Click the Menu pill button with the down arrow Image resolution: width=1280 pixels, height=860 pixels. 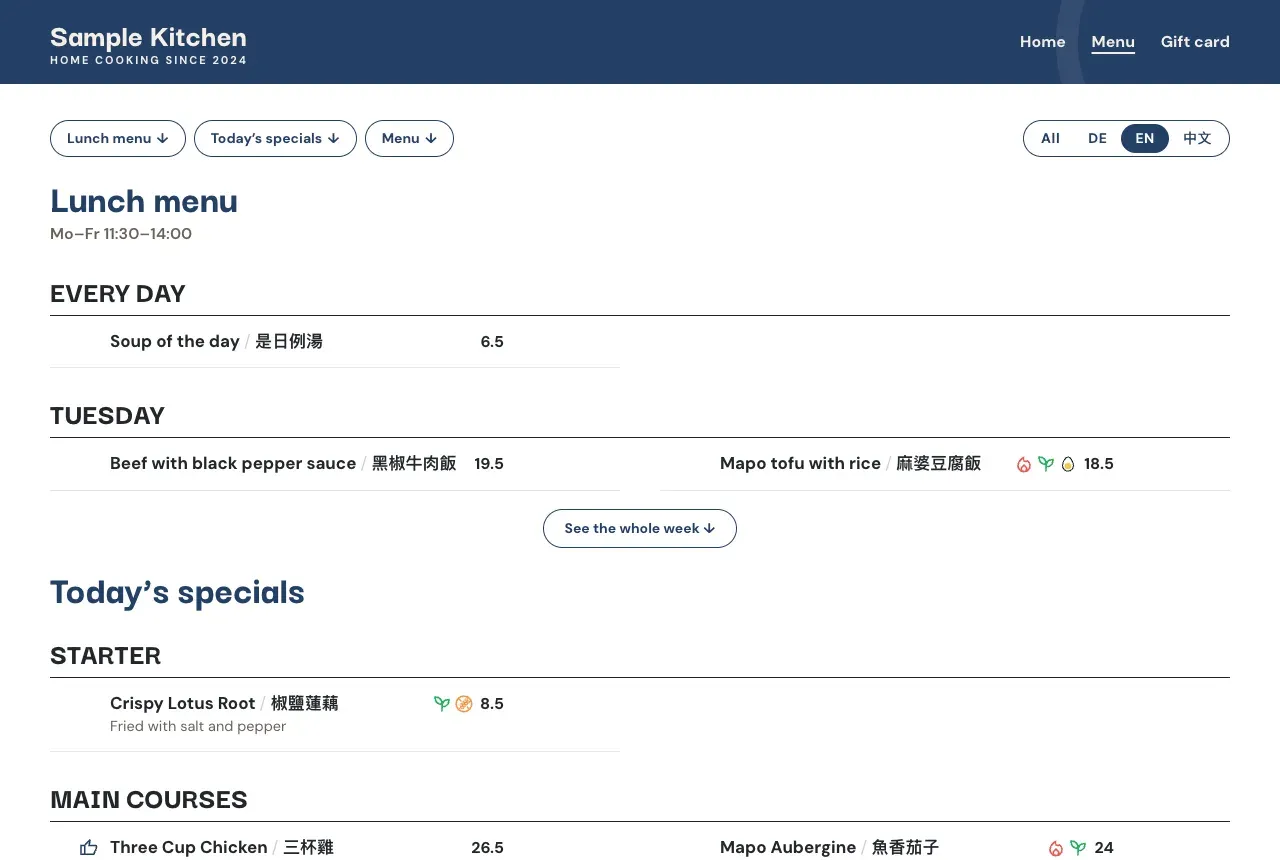(409, 139)
